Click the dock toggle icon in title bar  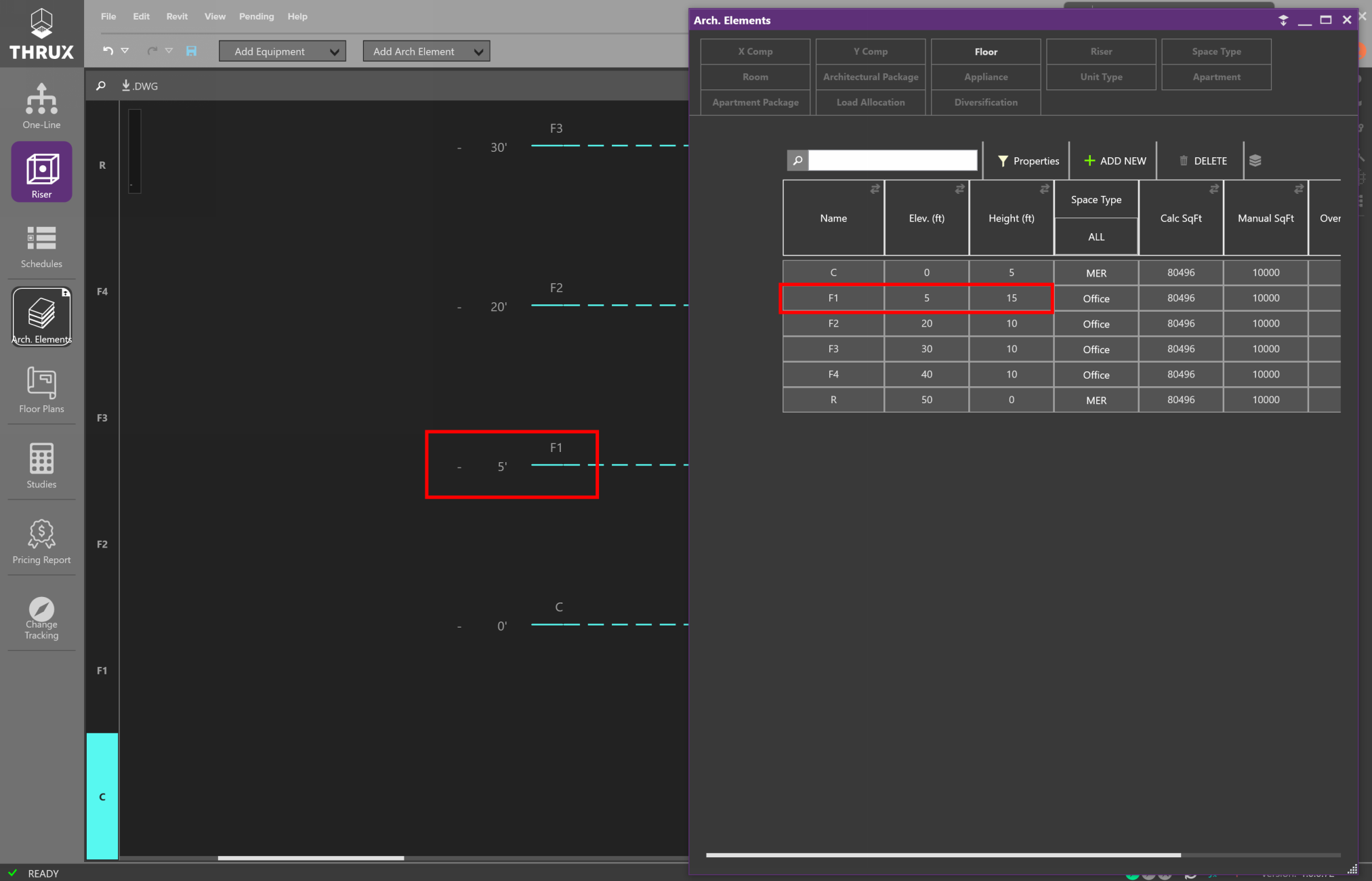coord(1283,20)
